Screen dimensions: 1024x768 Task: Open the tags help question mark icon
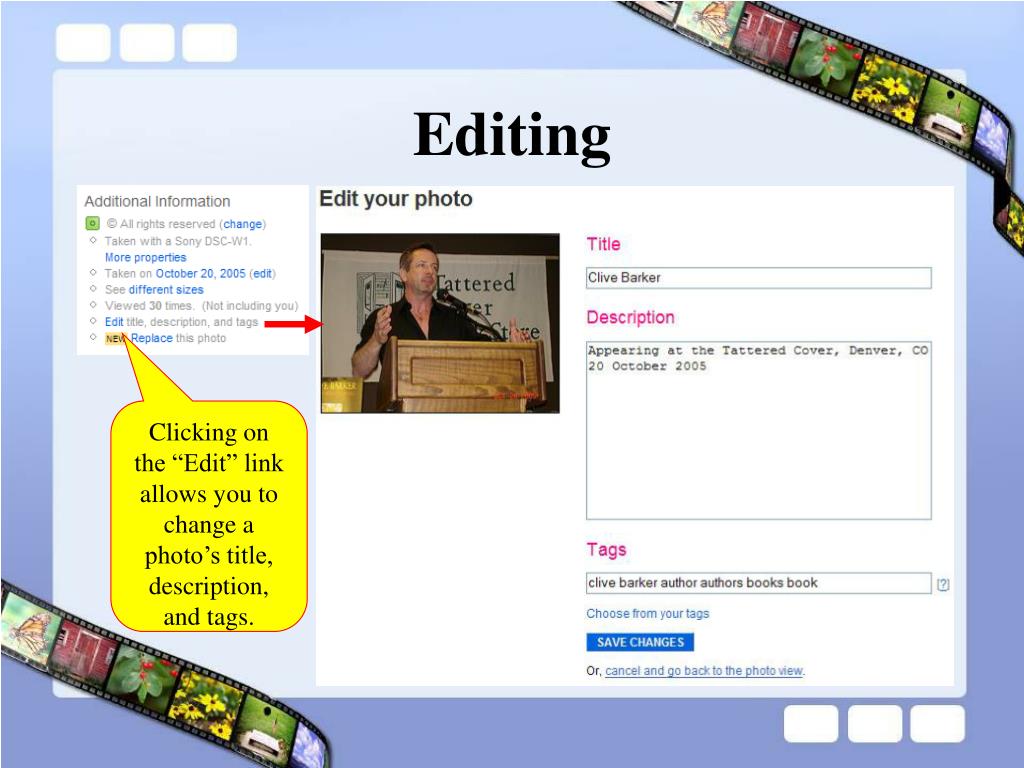coord(943,584)
